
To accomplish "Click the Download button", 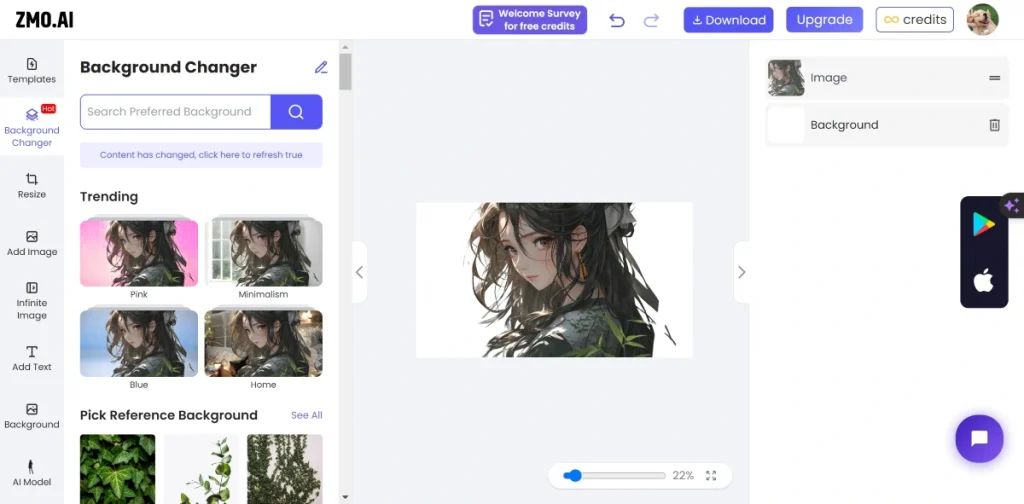I will click(x=728, y=20).
